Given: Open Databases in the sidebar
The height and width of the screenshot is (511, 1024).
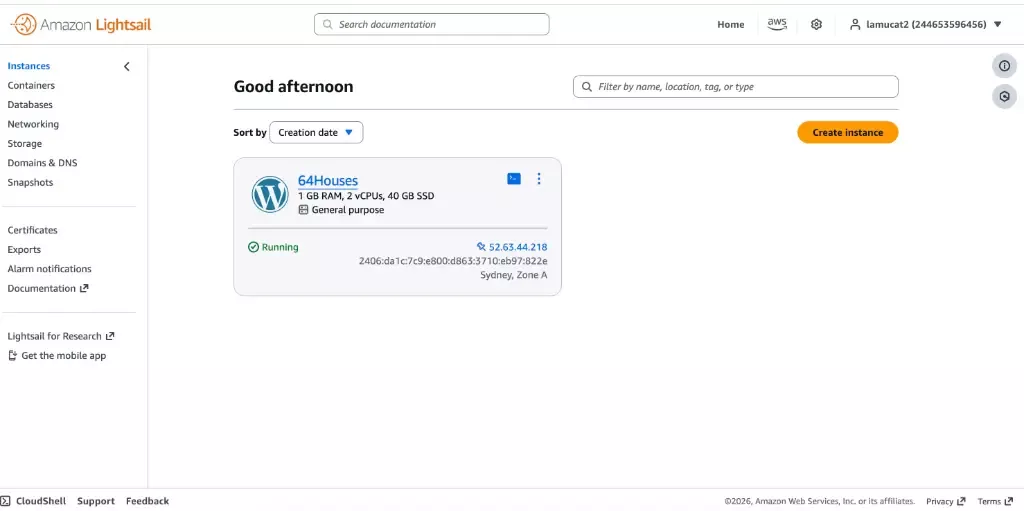Looking at the screenshot, I should point(30,105).
